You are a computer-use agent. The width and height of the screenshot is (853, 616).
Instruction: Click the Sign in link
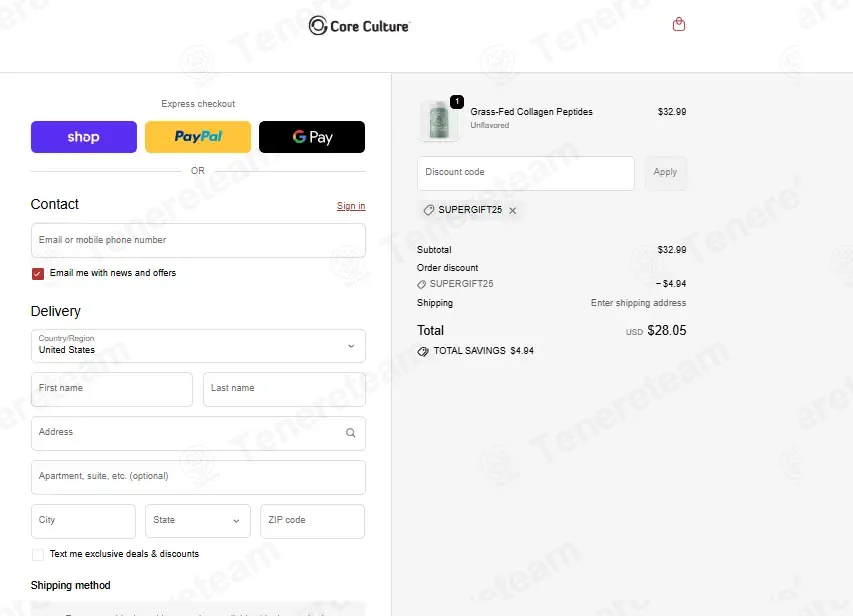point(351,206)
